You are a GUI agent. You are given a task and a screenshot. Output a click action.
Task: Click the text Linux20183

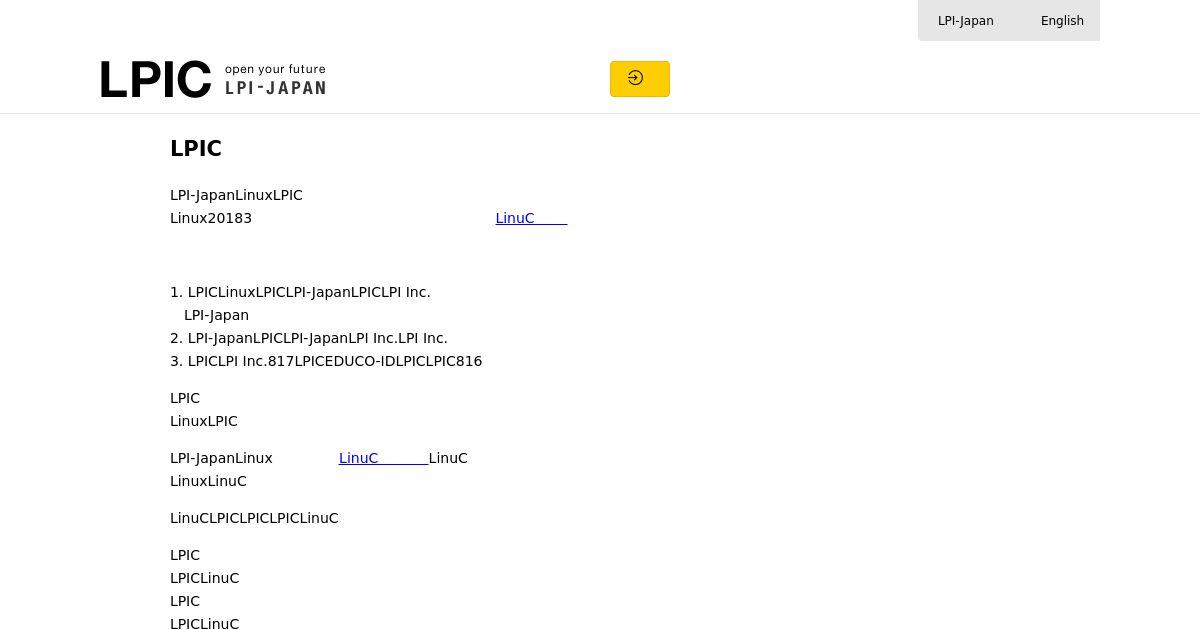click(x=211, y=218)
